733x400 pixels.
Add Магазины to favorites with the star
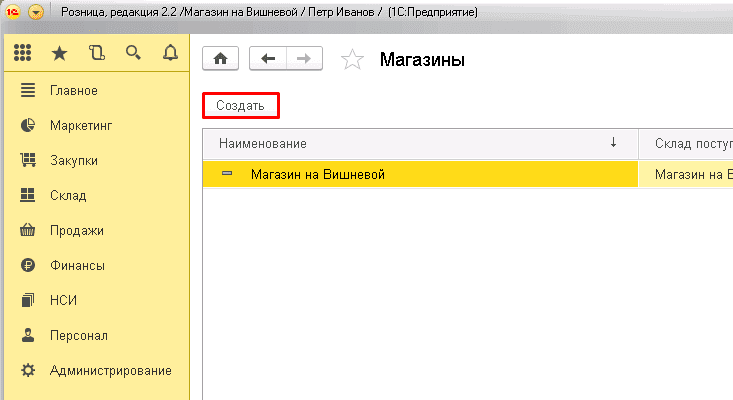point(352,60)
